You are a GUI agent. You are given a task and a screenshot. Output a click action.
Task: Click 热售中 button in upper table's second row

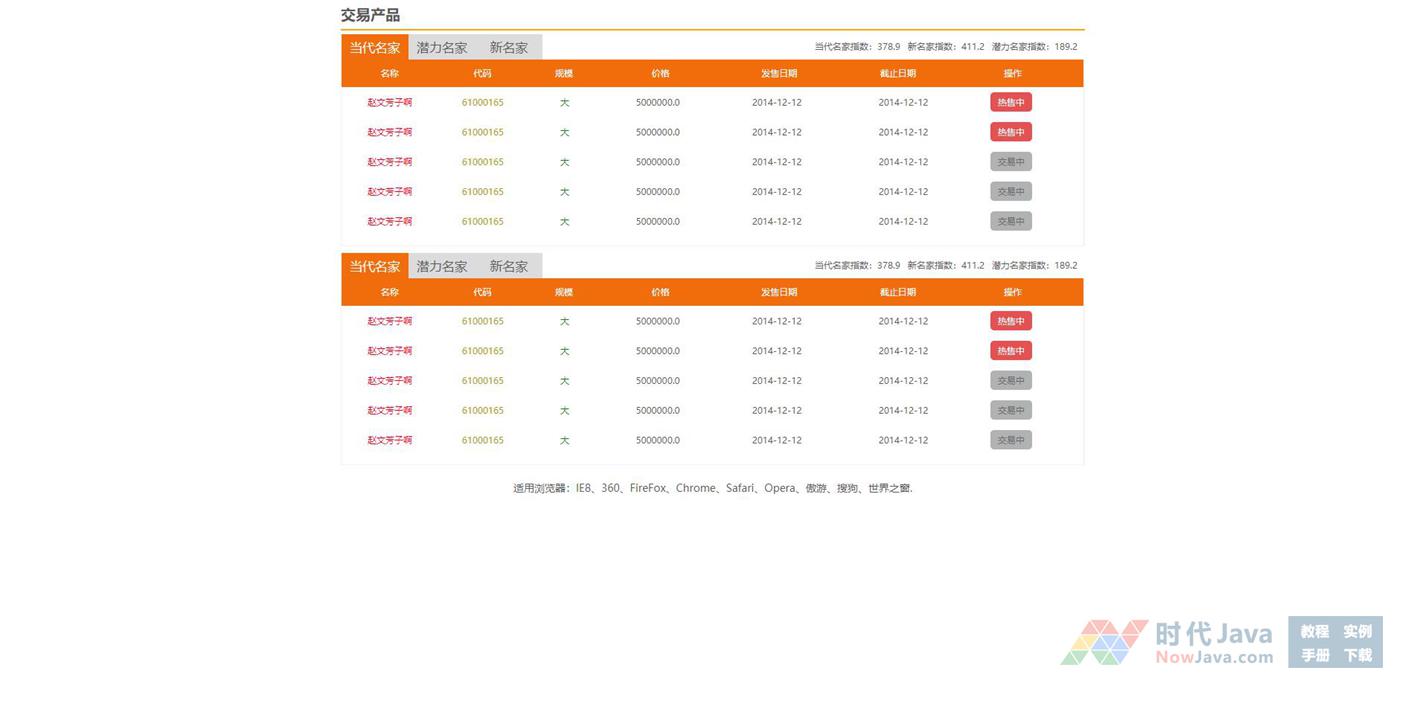tap(1010, 132)
